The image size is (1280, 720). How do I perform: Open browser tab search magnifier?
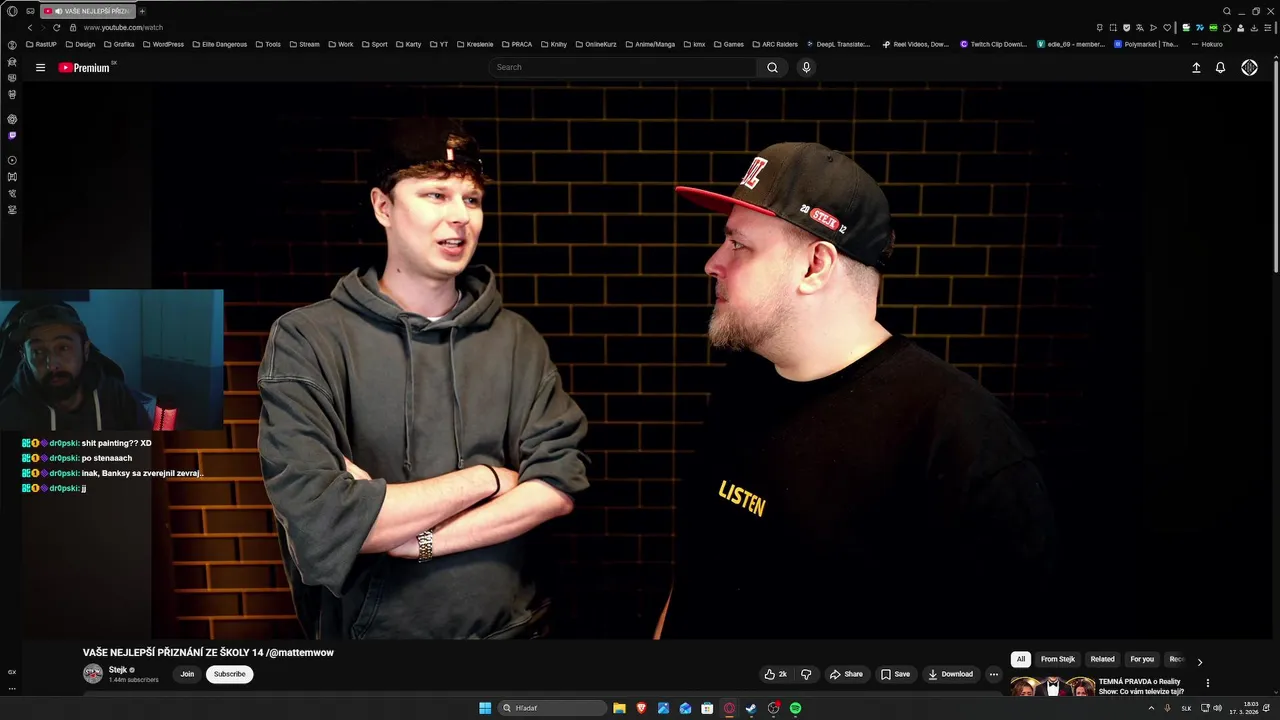coord(1227,11)
